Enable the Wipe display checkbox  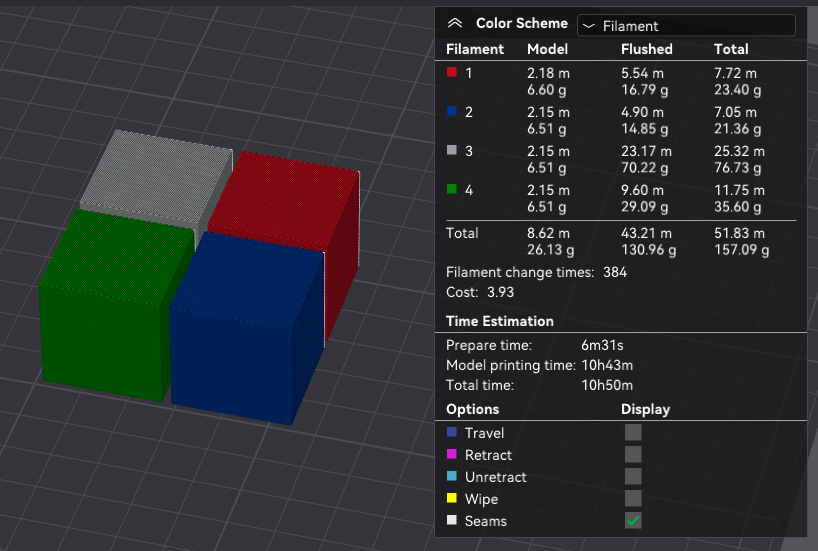(x=633, y=498)
